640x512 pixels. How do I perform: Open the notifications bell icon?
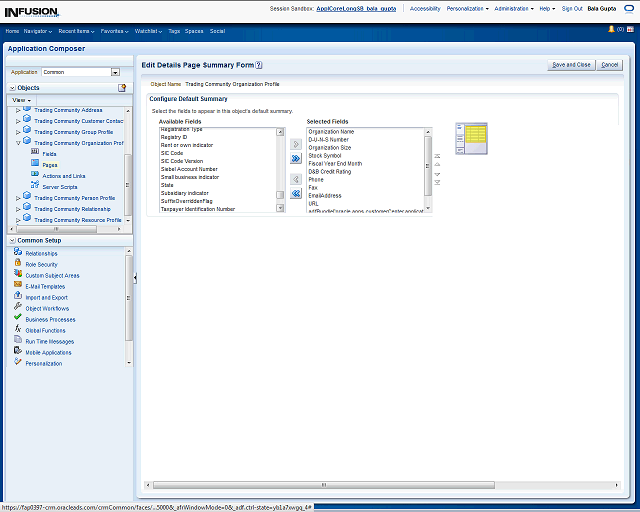coord(610,30)
